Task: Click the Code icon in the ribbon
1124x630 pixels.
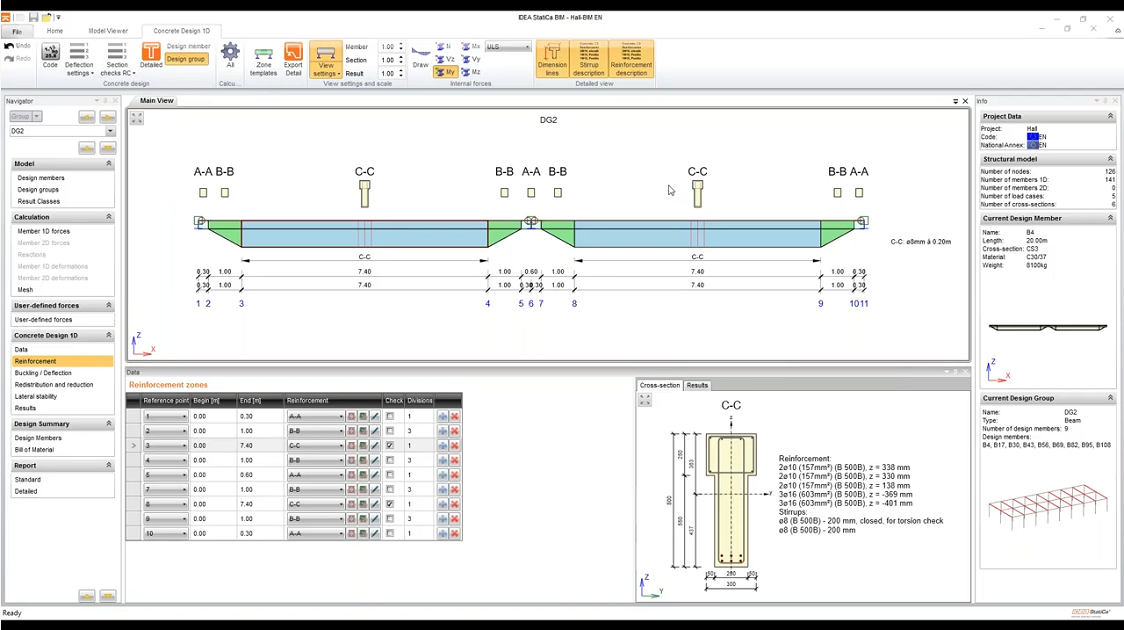Action: click(x=50, y=56)
